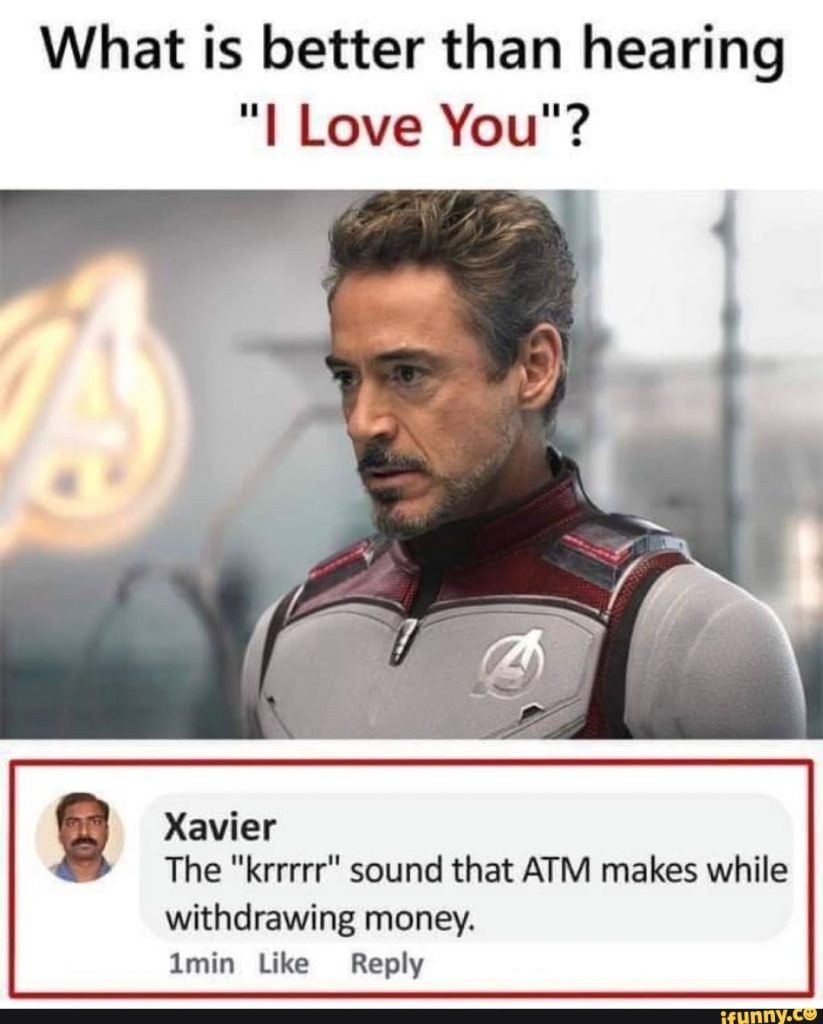Select the comment text mentioning ATM sound

477,894
